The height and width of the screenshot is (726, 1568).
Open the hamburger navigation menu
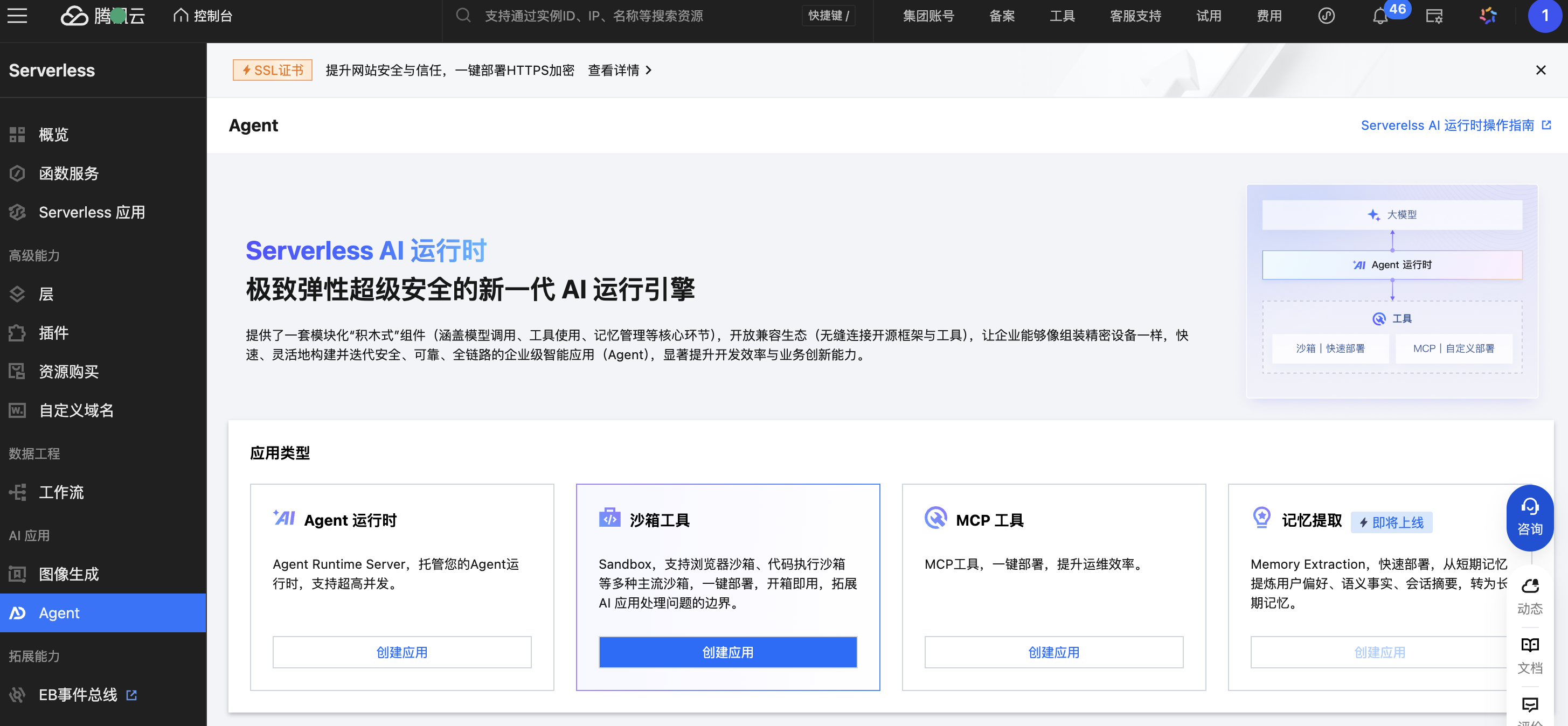(x=17, y=16)
